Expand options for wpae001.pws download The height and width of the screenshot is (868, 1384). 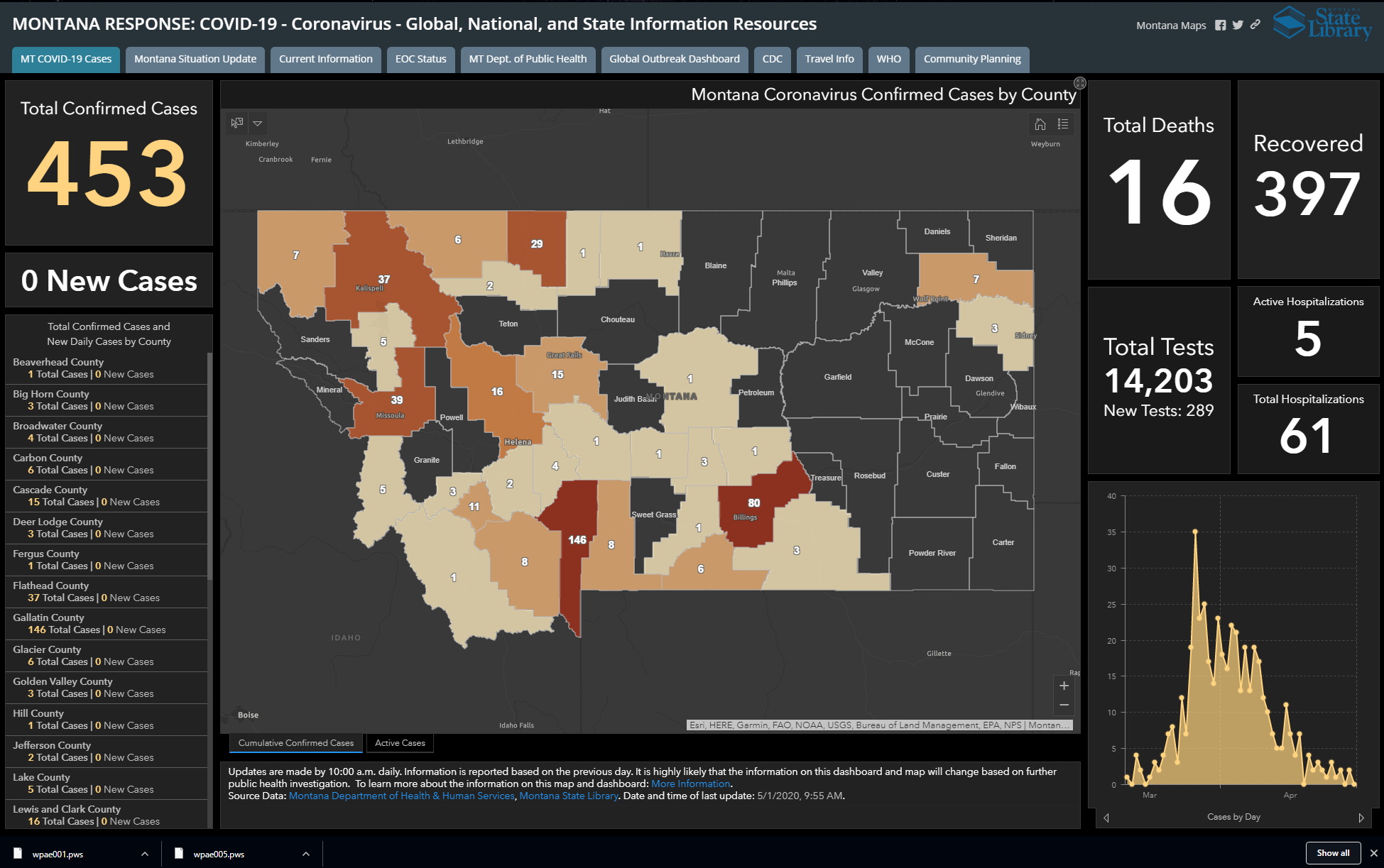point(145,854)
